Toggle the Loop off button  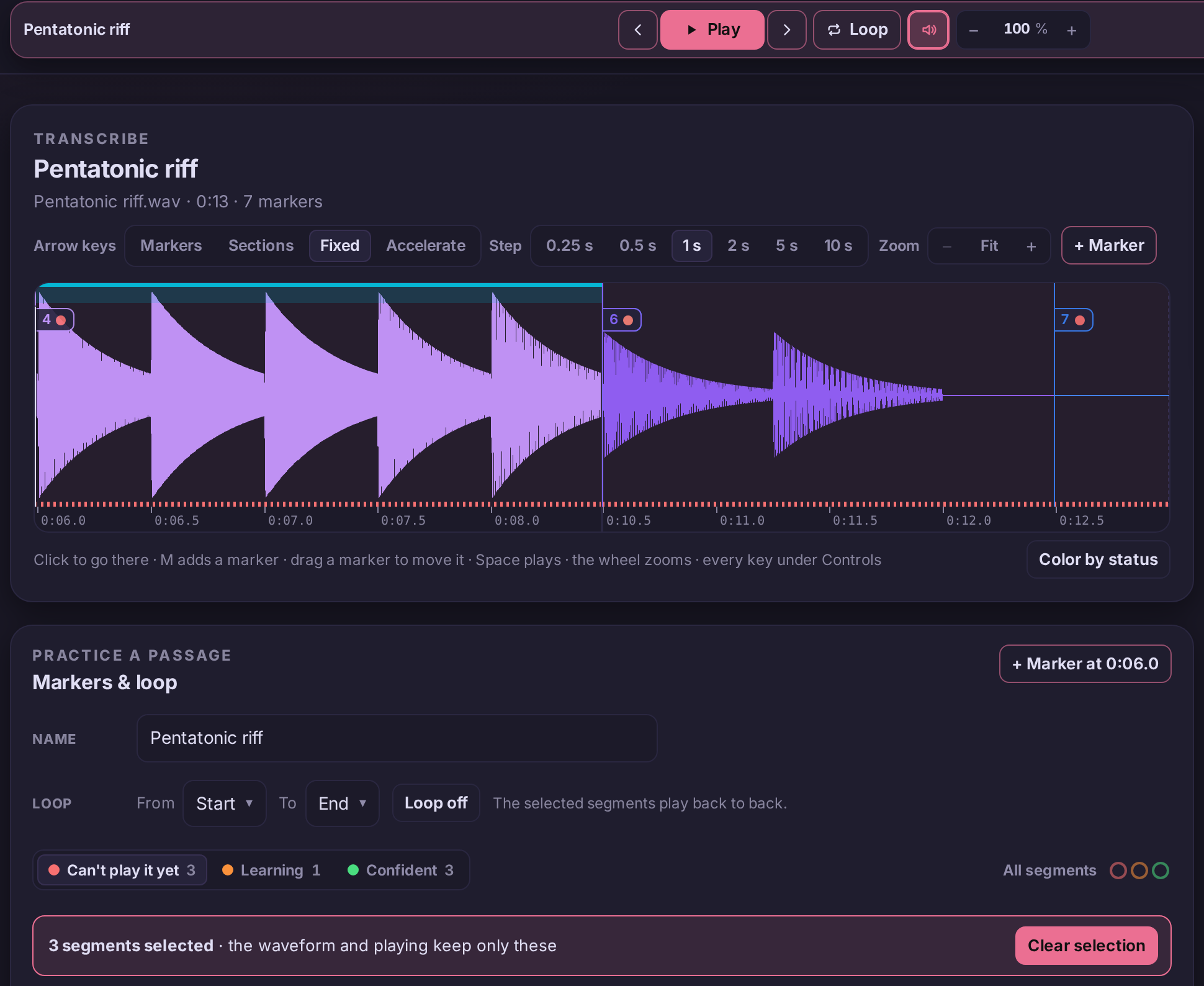tap(436, 803)
